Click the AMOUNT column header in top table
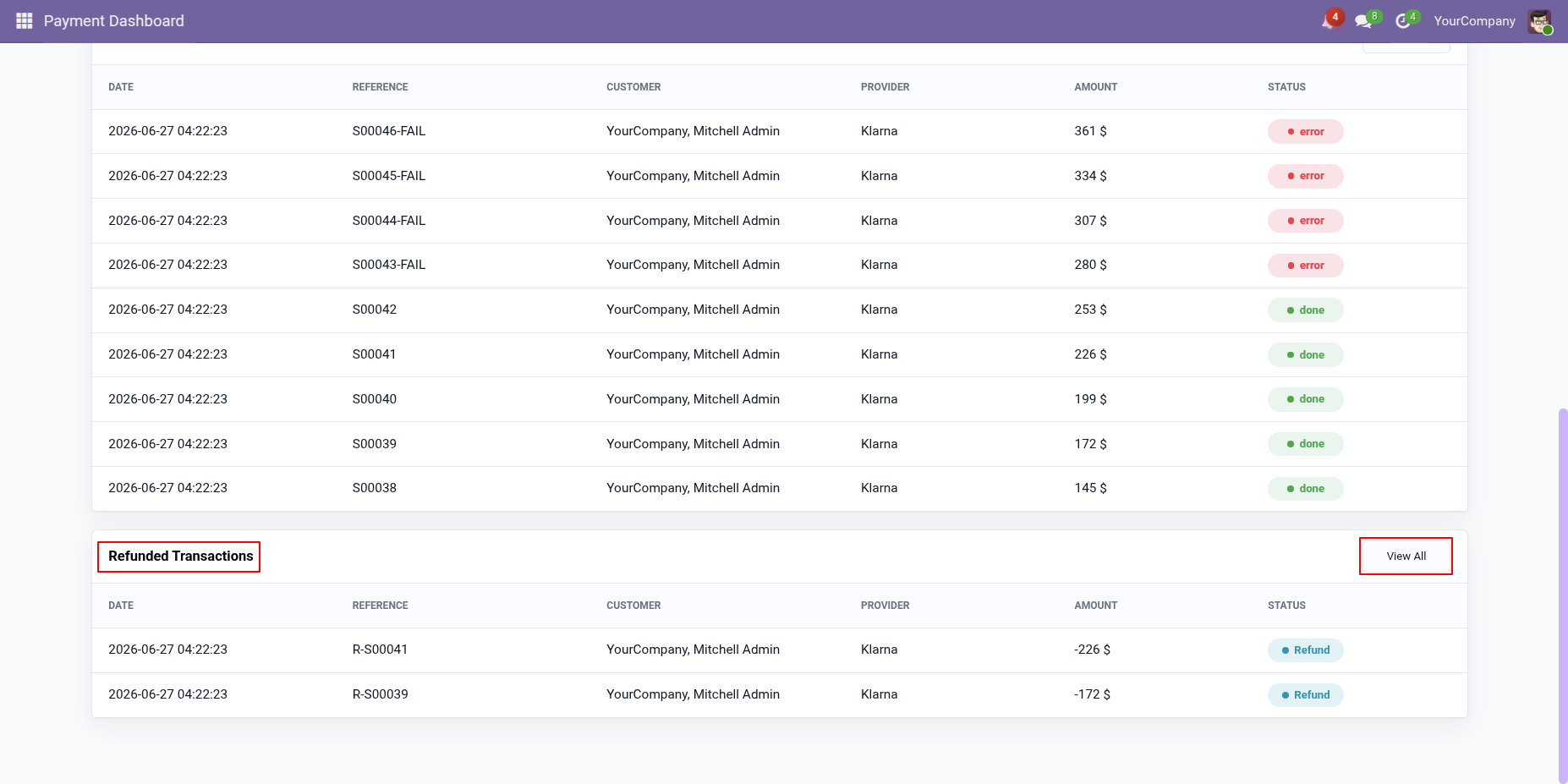 coord(1095,87)
